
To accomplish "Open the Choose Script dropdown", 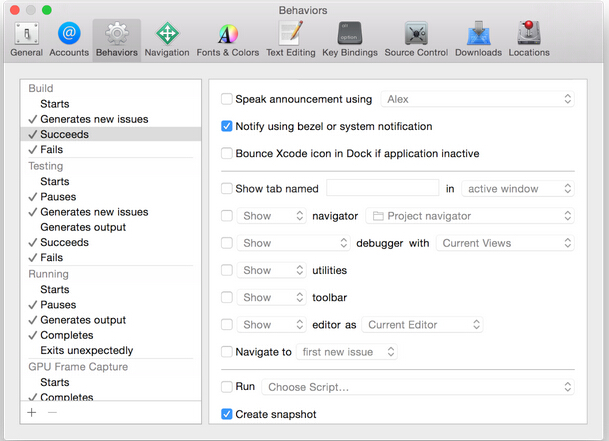I will tap(418, 387).
